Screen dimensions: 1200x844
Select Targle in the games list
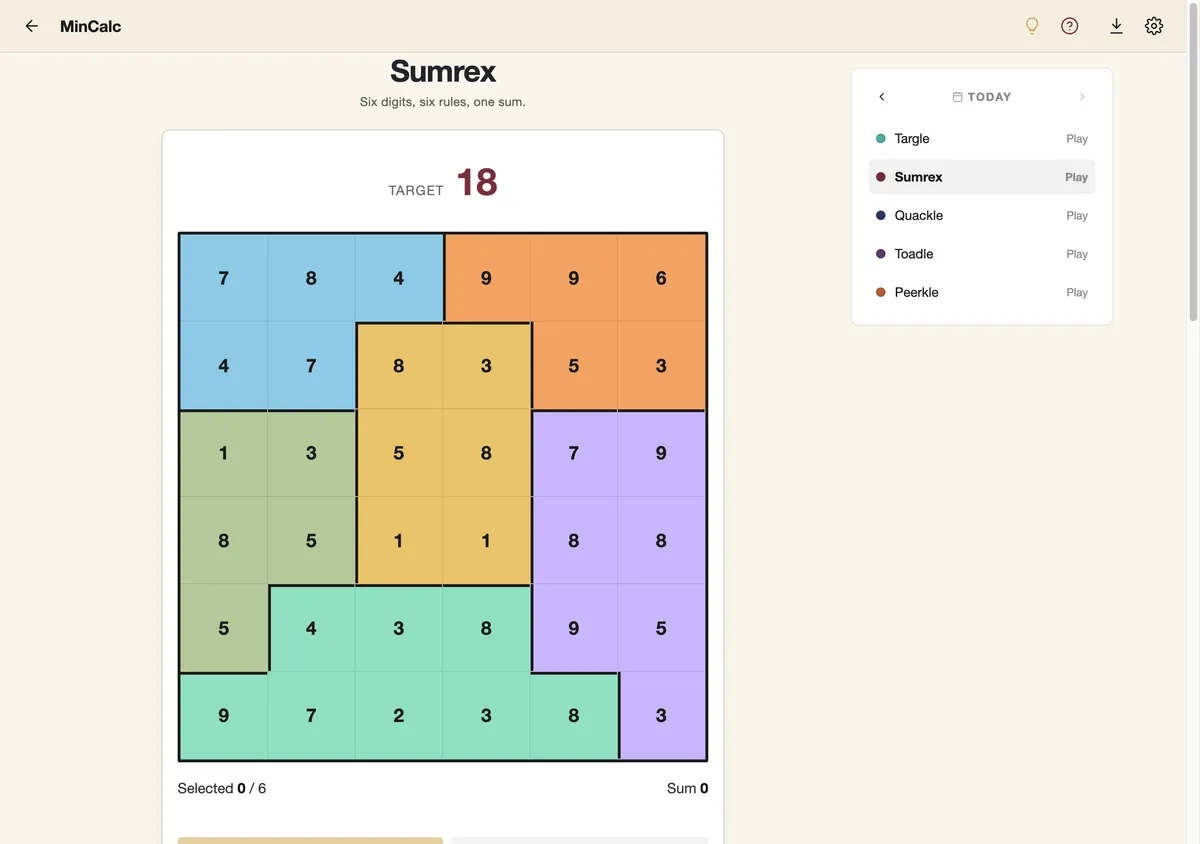pyautogui.click(x=982, y=139)
